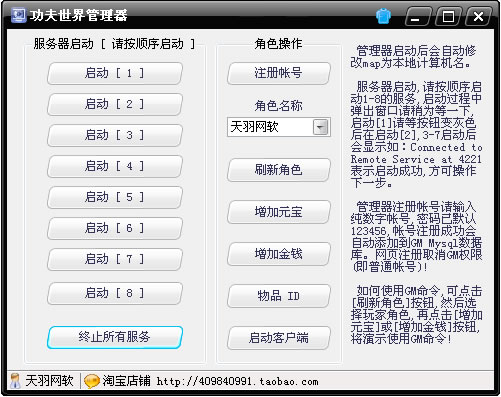
Task: Click the http://409840991.taobao.com link
Action: point(237,381)
